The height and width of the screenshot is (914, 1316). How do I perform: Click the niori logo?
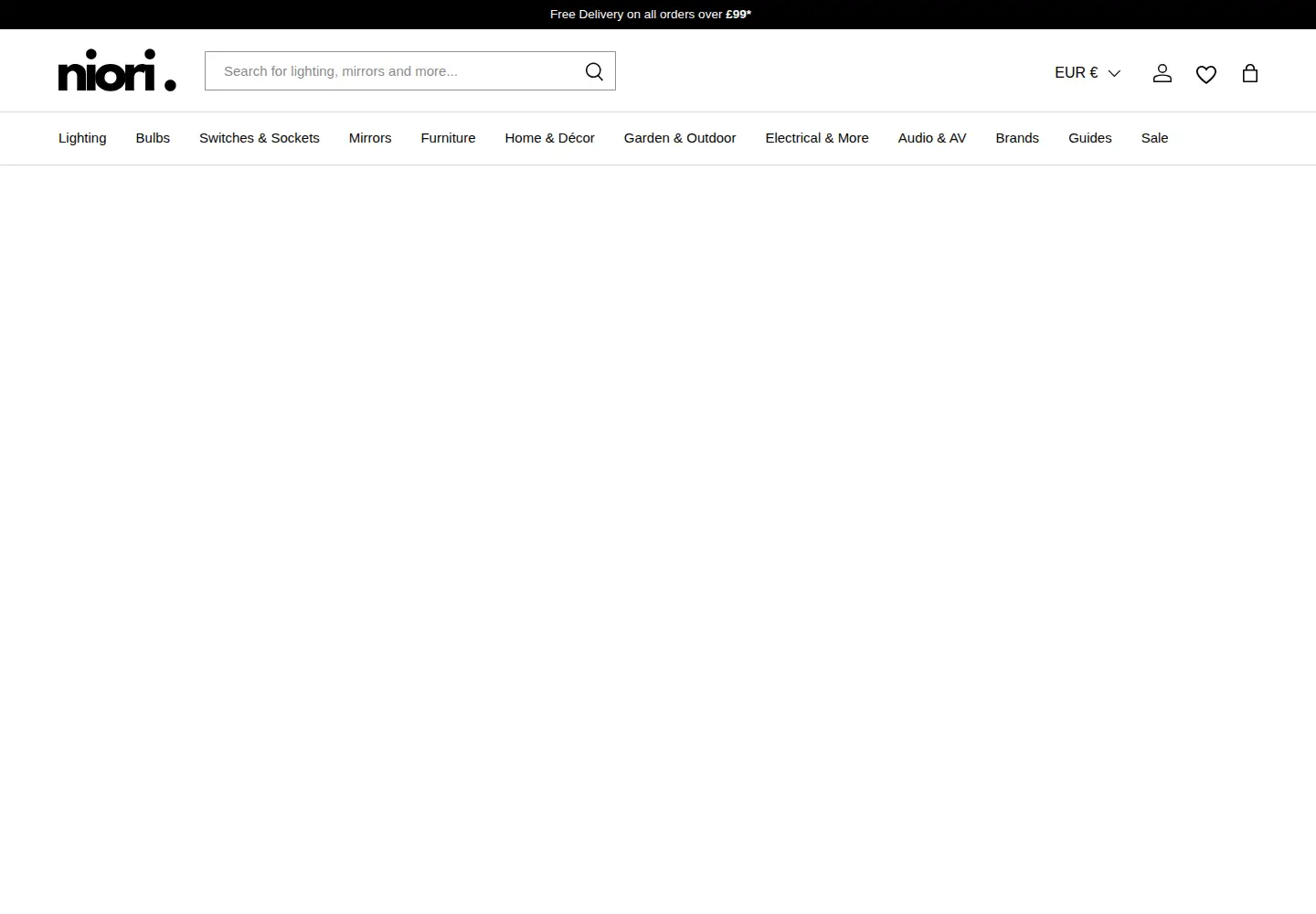click(117, 70)
